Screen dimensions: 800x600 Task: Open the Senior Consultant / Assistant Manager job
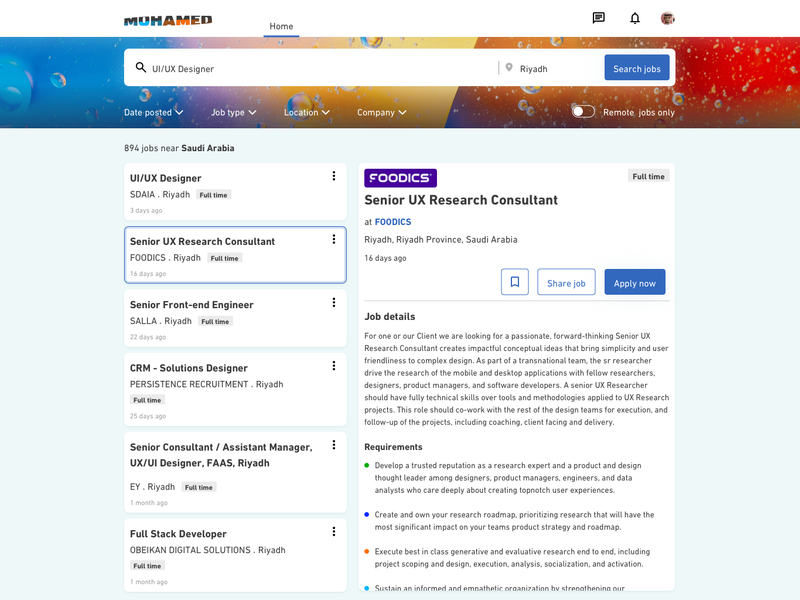click(235, 472)
